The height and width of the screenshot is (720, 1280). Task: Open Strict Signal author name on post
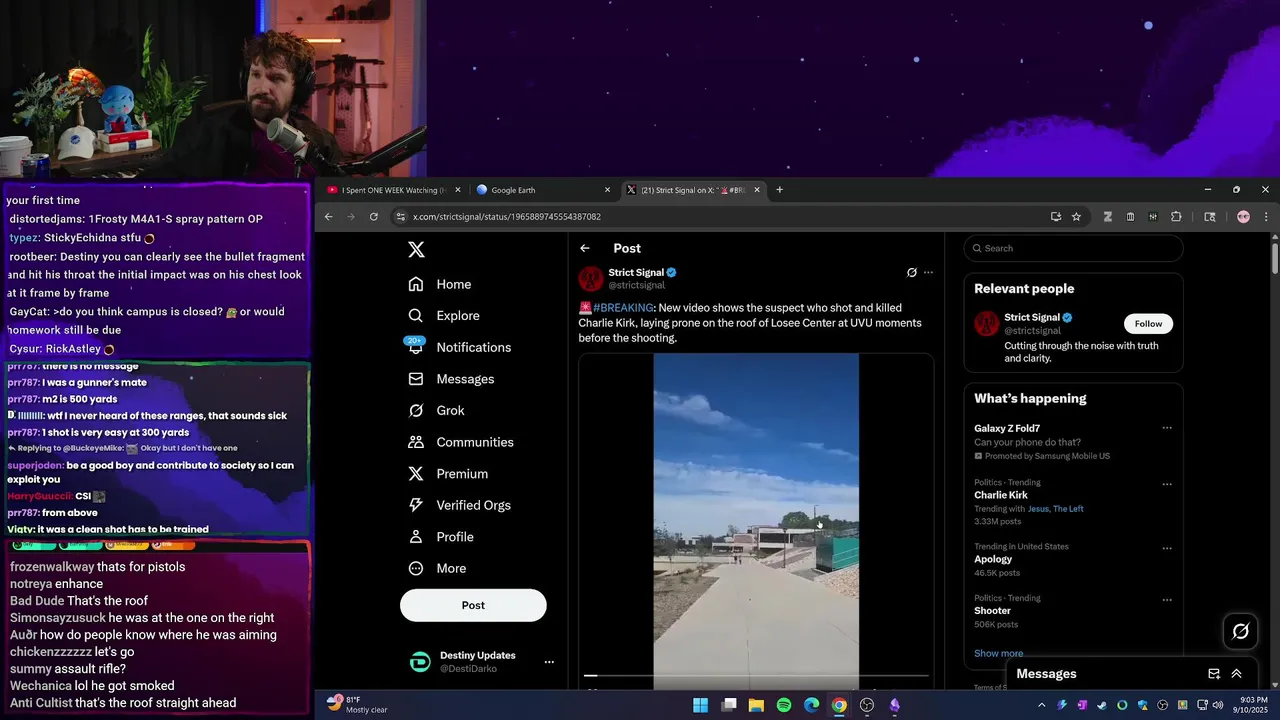tap(636, 272)
